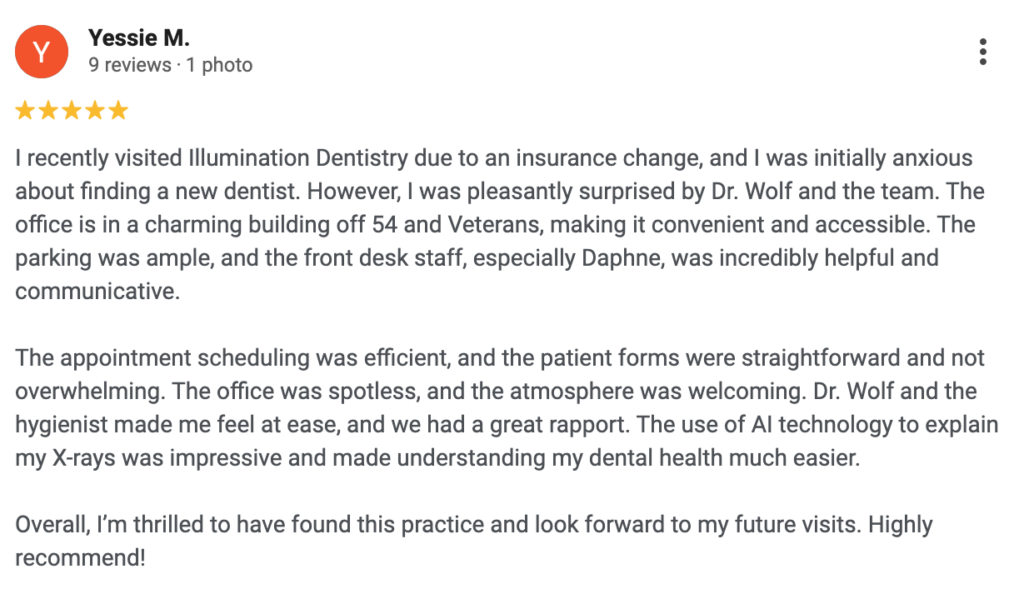Screen dimensions: 1024x589
Task: Click the first rating star
Action: (x=25, y=110)
